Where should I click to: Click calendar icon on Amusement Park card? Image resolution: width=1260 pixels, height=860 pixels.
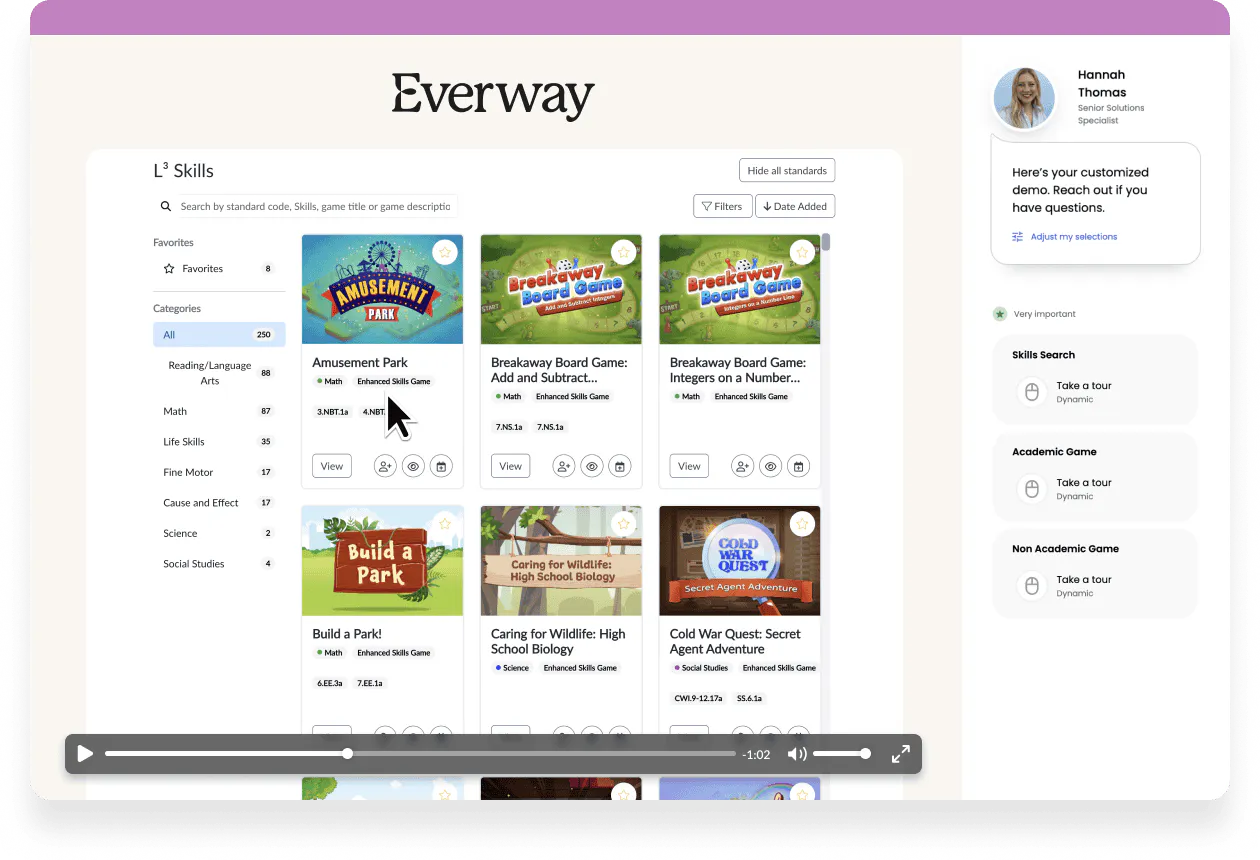[x=441, y=466]
